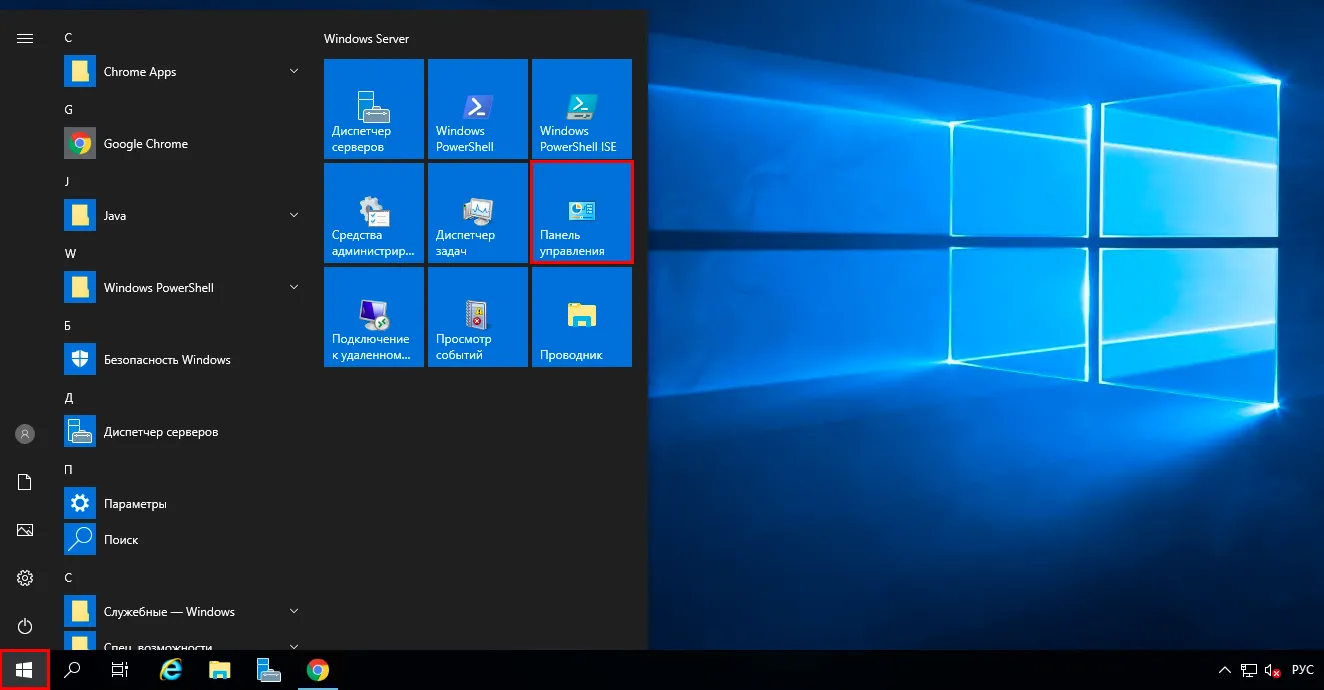Open the Проводник tile
The width and height of the screenshot is (1324, 690).
[582, 317]
